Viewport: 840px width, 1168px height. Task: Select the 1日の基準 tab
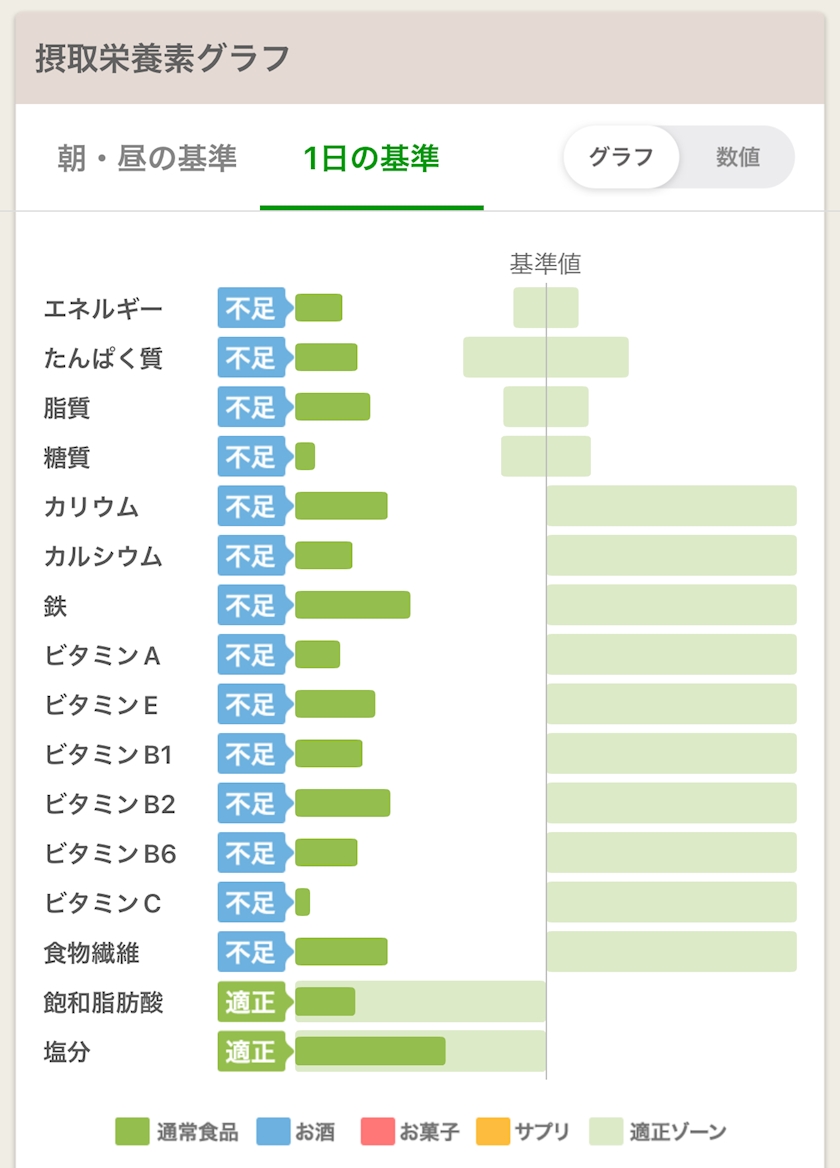pyautogui.click(x=371, y=159)
